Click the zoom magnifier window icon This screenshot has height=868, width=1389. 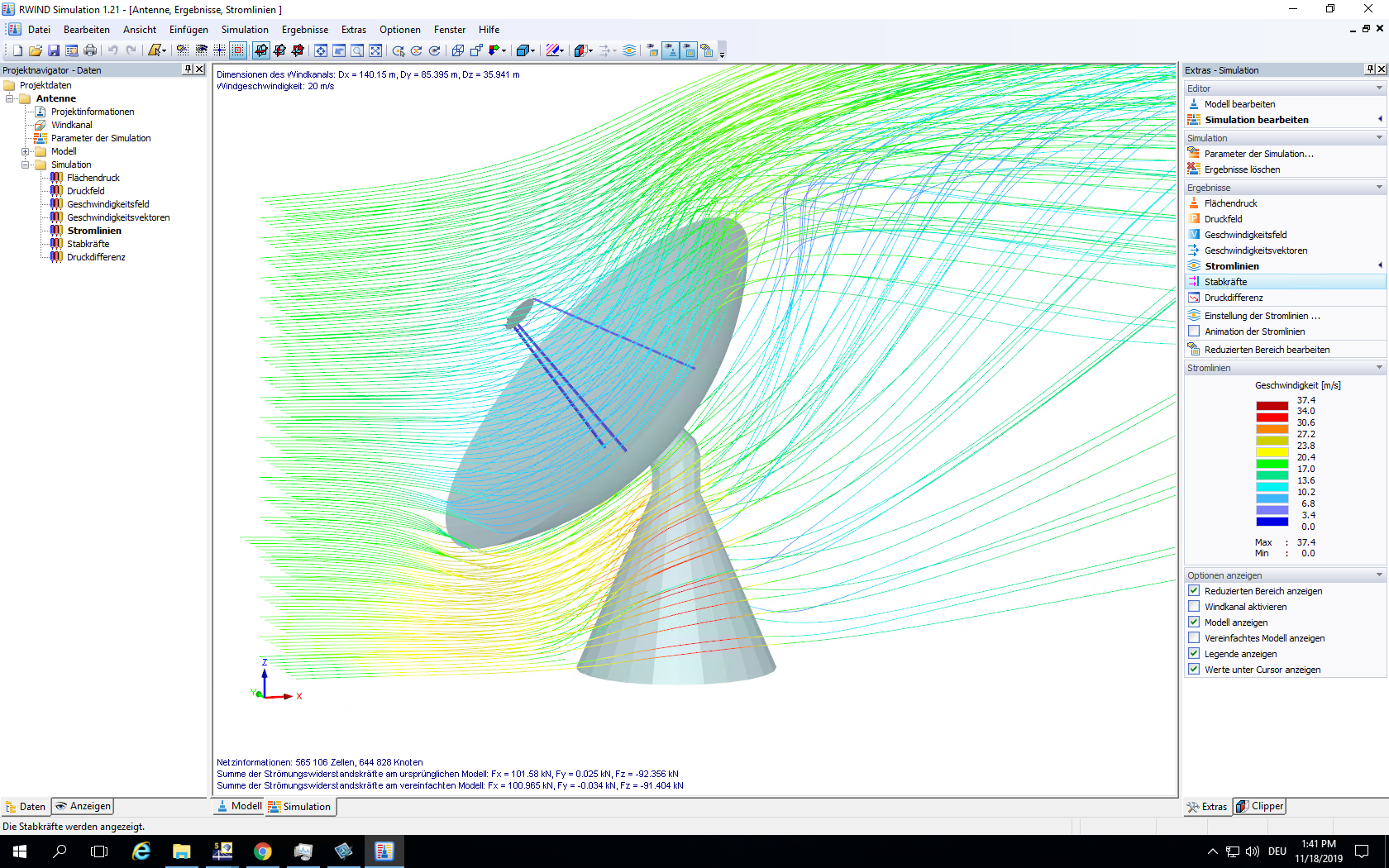tap(357, 50)
